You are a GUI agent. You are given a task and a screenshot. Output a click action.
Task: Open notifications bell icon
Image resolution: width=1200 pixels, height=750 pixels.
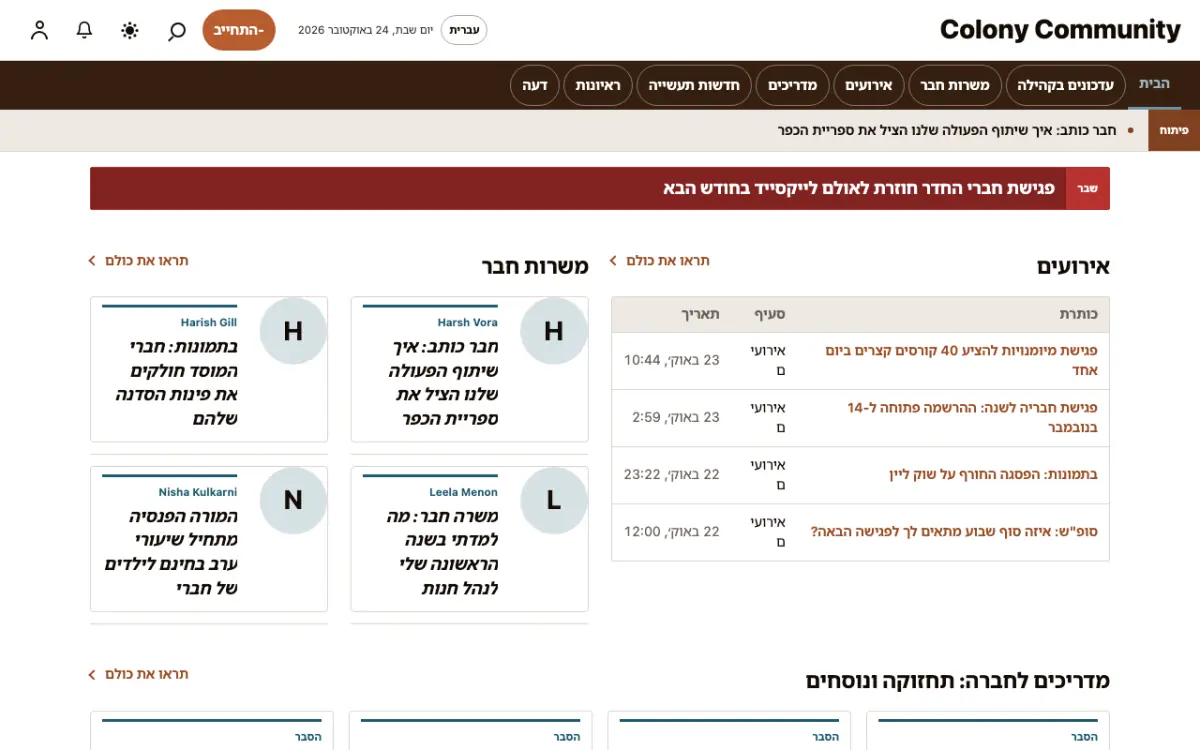click(x=85, y=30)
